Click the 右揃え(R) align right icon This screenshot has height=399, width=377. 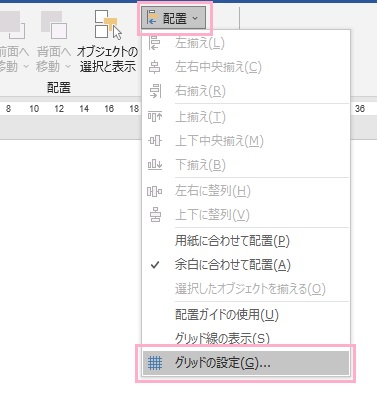(x=155, y=91)
